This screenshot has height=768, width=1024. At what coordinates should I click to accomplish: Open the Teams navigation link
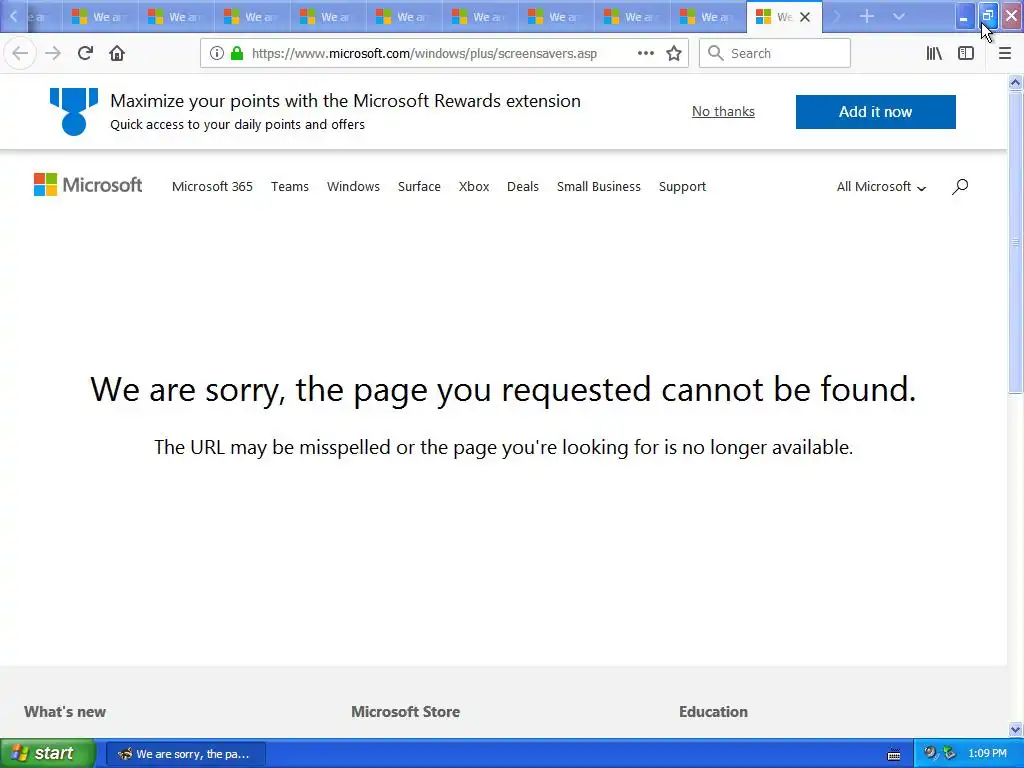click(290, 187)
